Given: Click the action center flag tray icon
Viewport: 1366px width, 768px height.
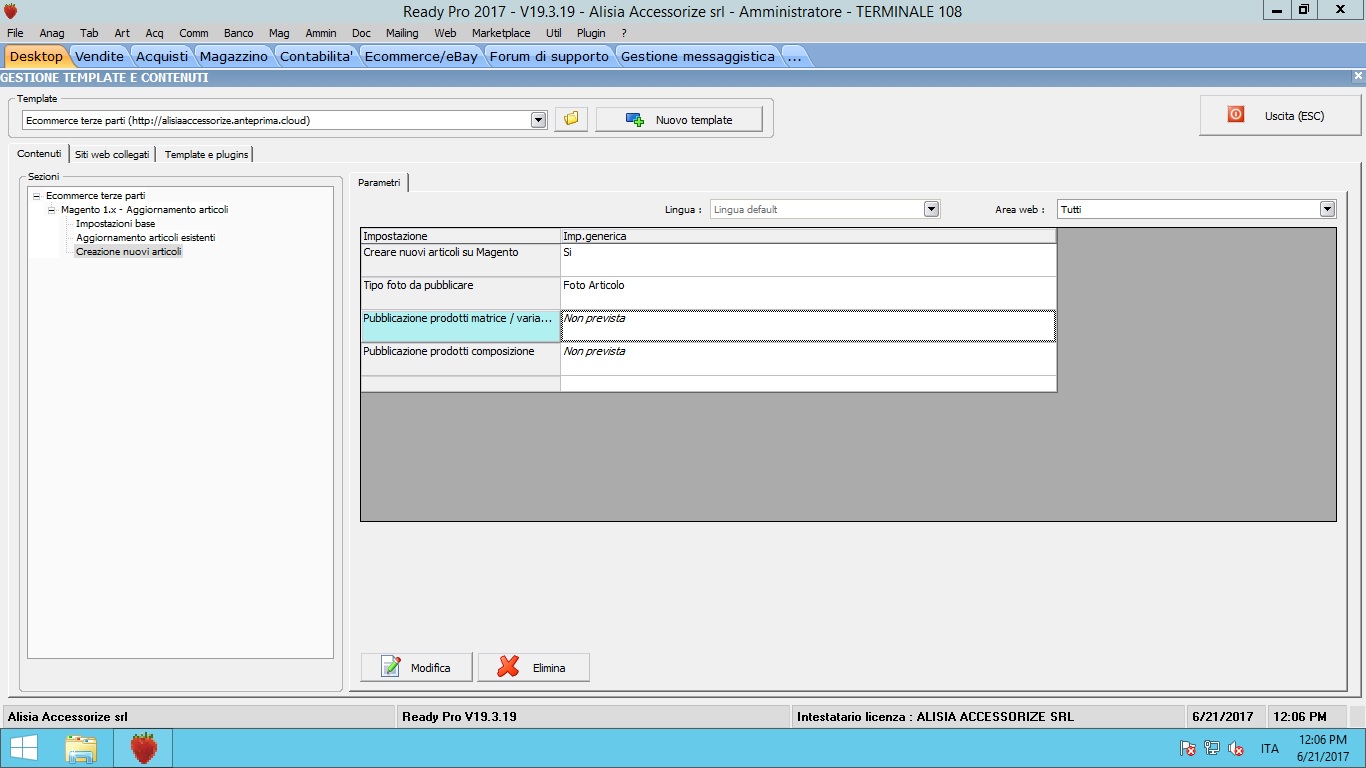Looking at the screenshot, I should (1188, 748).
